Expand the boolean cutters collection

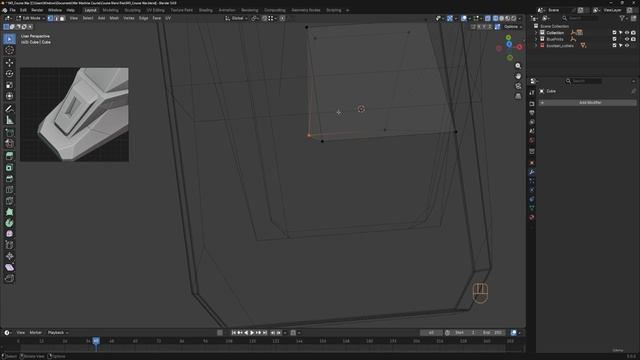pos(536,46)
